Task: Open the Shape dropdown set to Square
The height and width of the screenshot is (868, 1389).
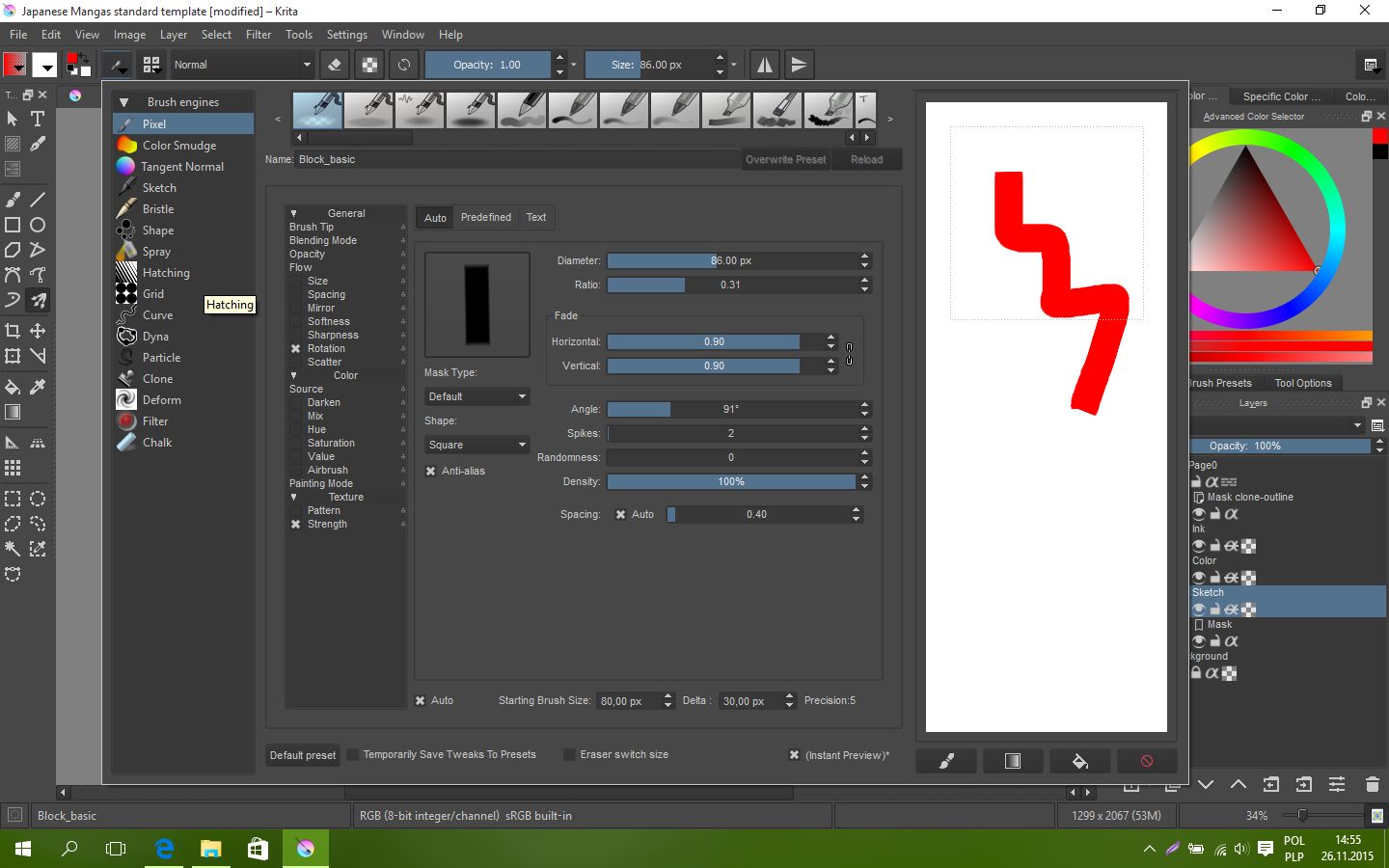Action: (477, 445)
